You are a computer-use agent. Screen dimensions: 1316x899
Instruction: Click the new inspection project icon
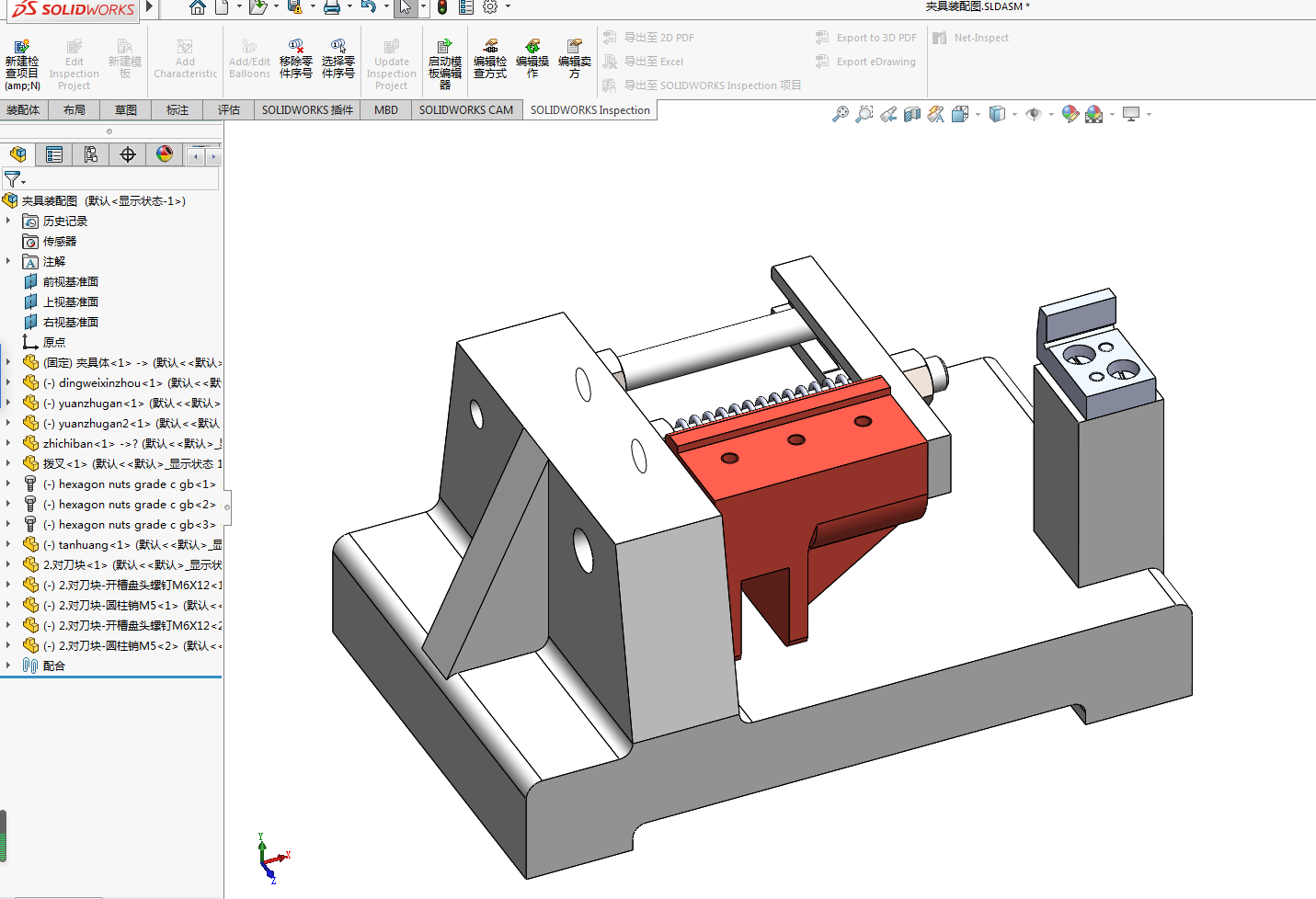[x=22, y=65]
